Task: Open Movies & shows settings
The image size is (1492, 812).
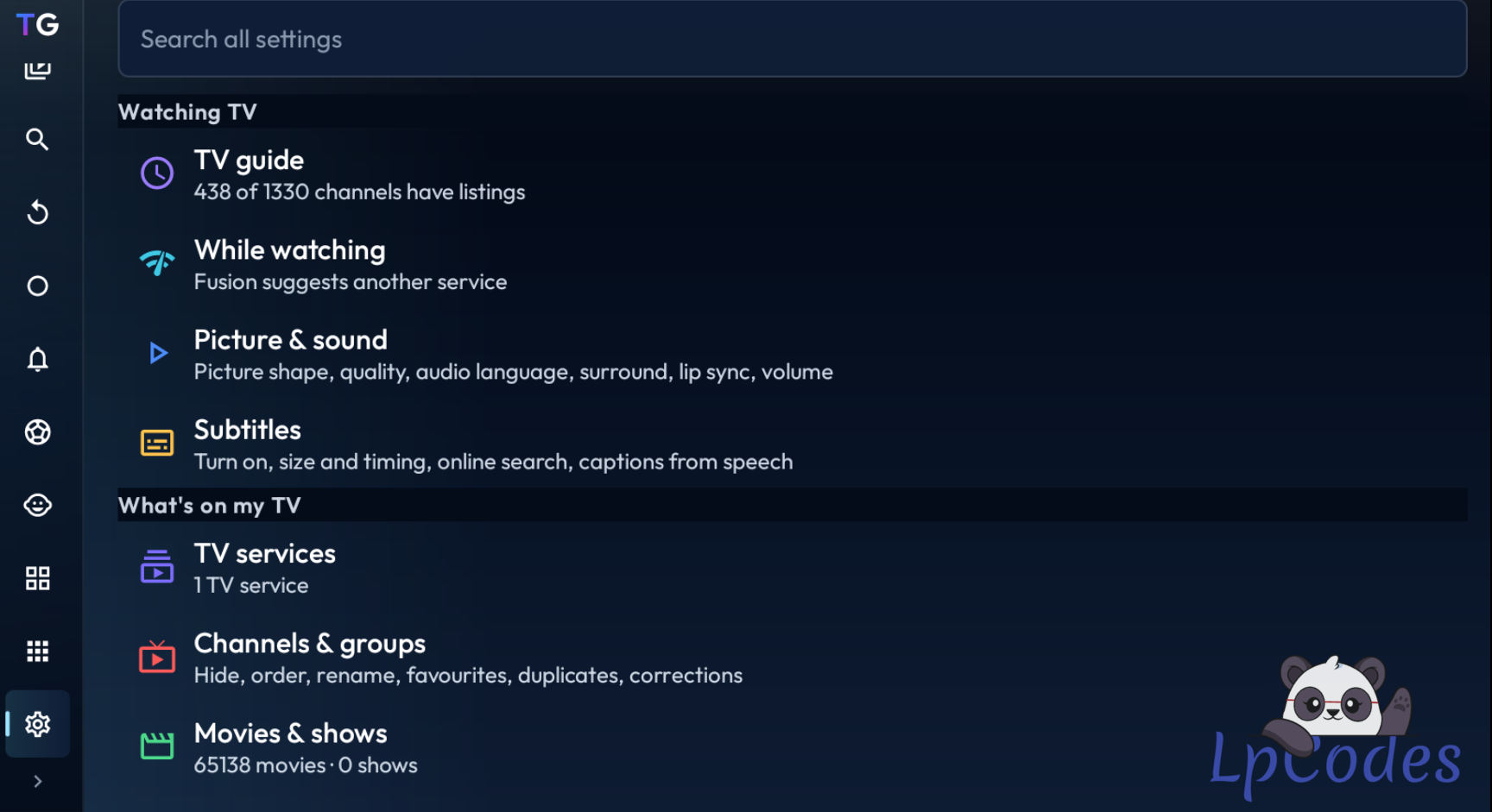Action: click(793, 748)
